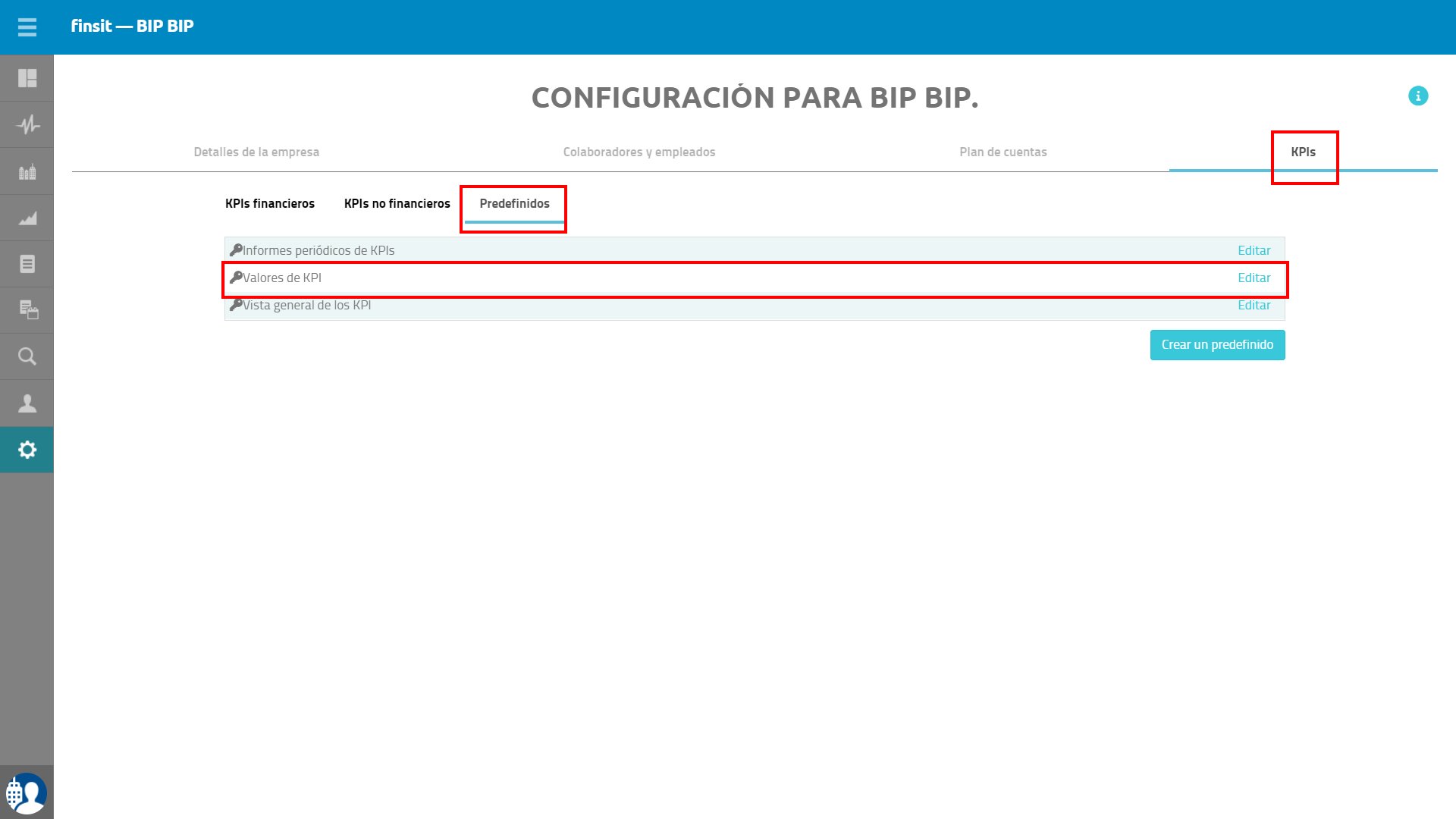This screenshot has height=819, width=1456.
Task: Open KPIs no financieros sub-tab
Action: (397, 203)
